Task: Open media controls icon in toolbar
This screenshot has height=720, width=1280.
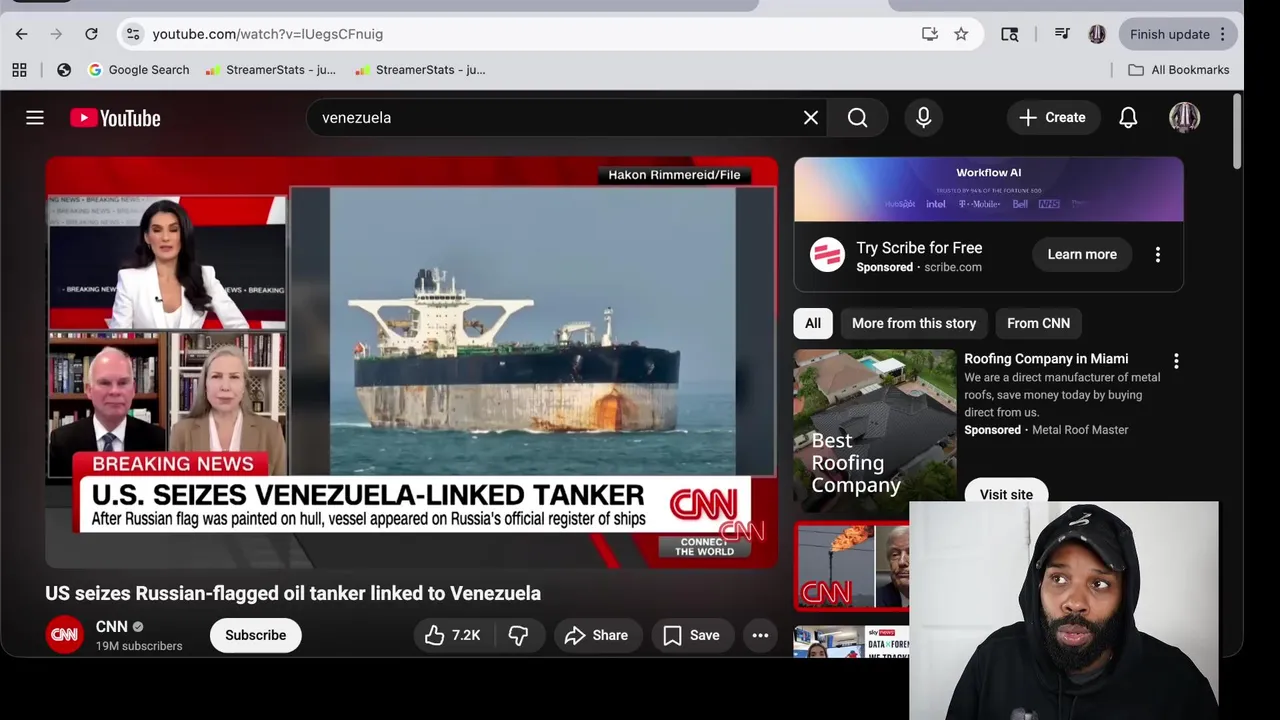Action: 1062,34
